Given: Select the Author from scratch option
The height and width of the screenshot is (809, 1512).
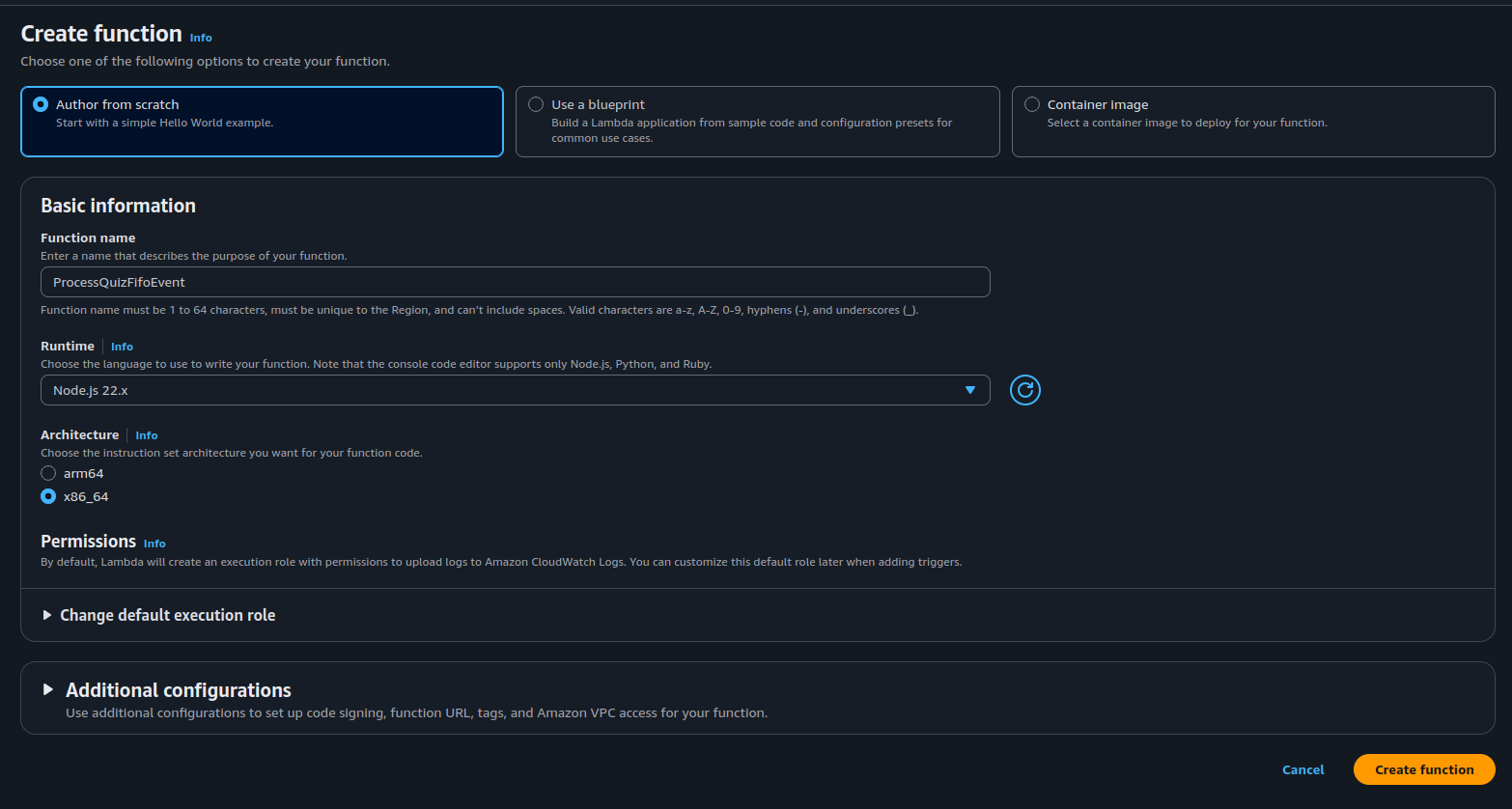Looking at the screenshot, I should (41, 104).
